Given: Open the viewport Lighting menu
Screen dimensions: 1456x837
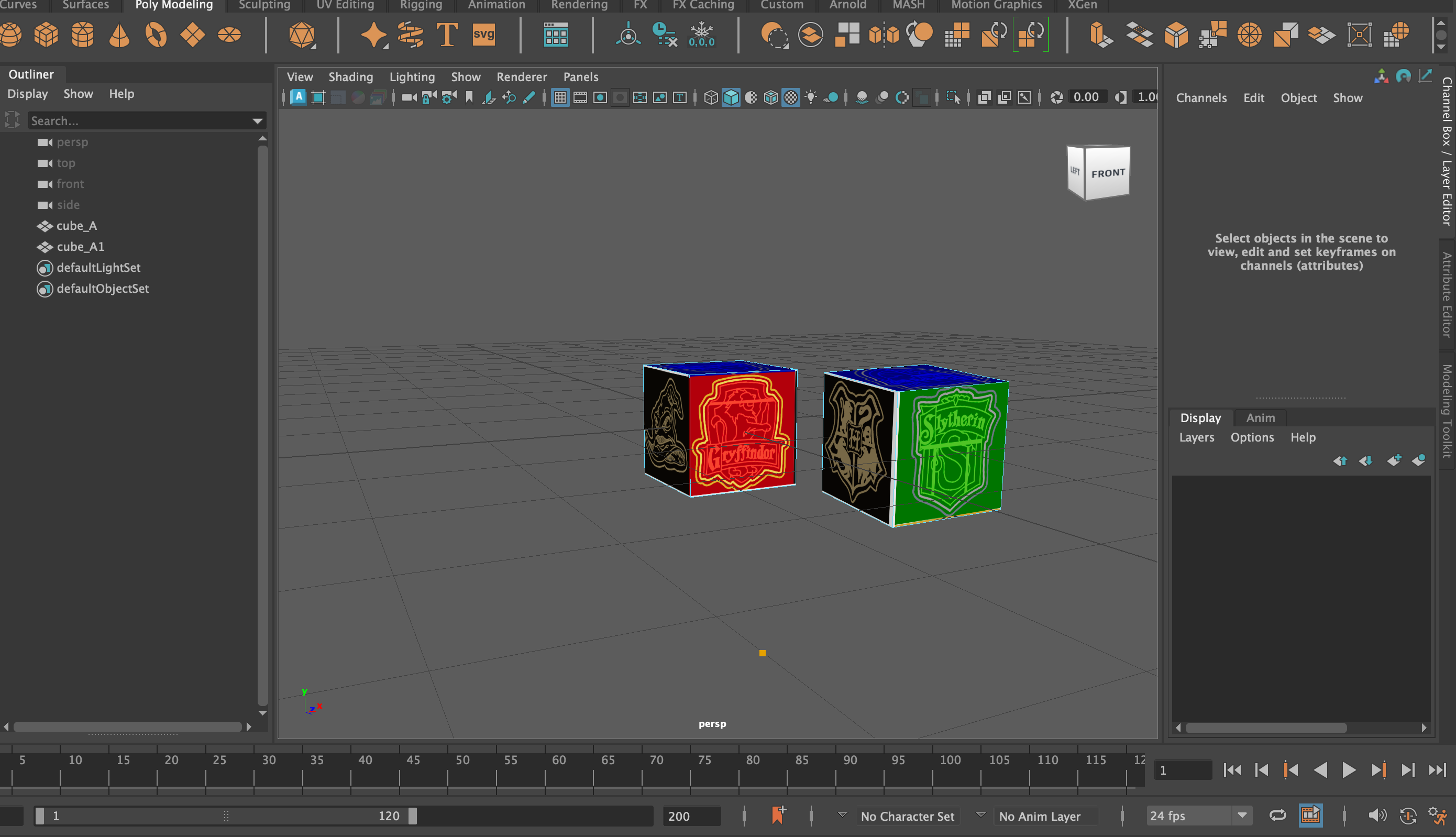Looking at the screenshot, I should (412, 77).
